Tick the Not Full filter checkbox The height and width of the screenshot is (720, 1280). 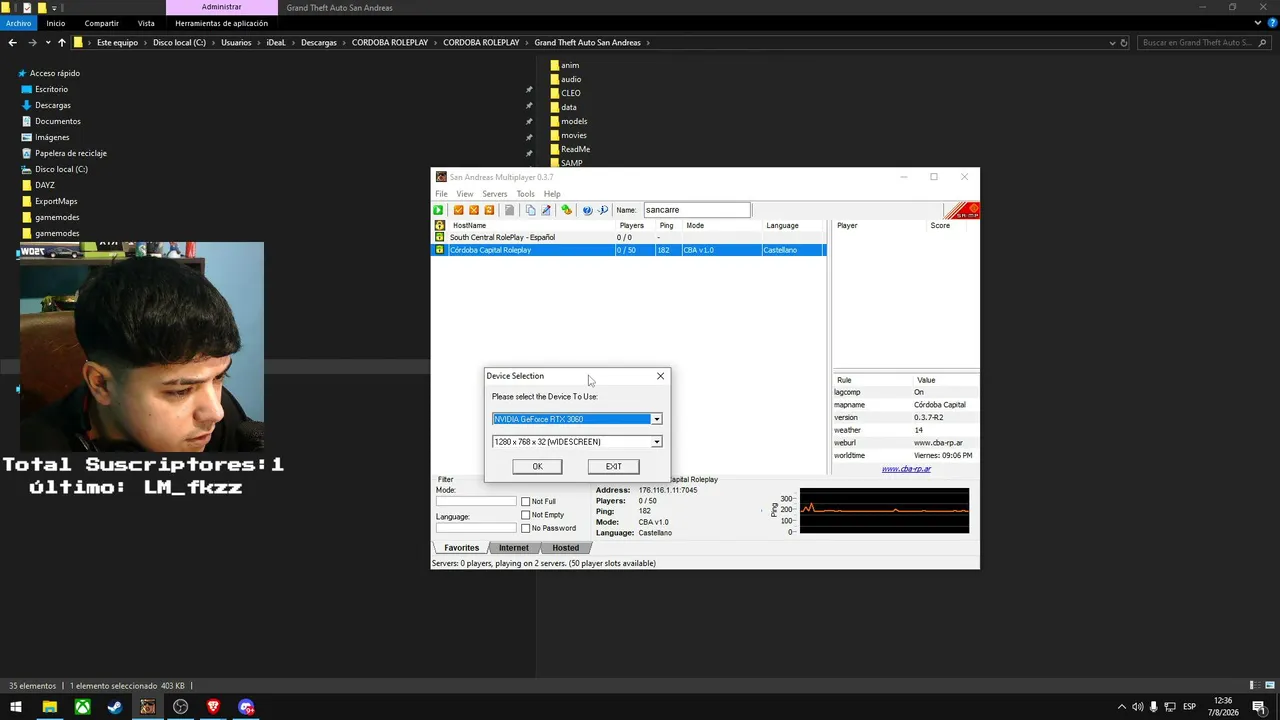click(x=526, y=502)
